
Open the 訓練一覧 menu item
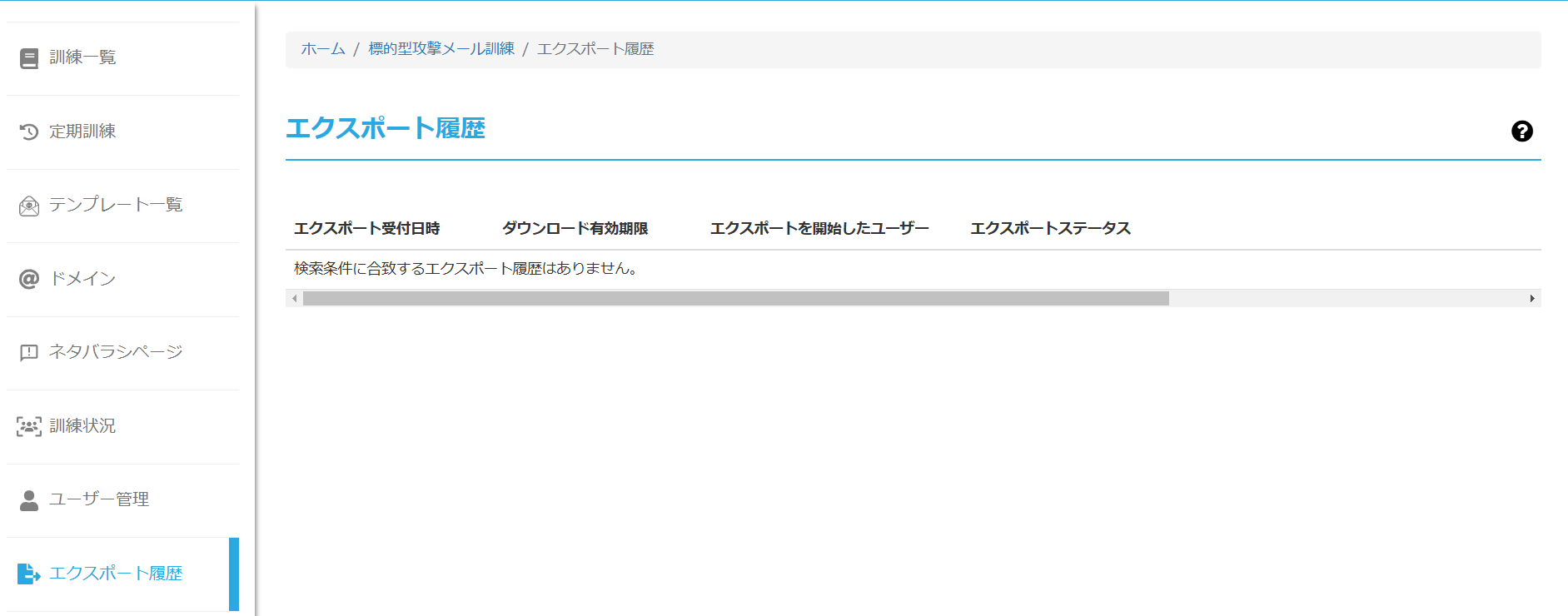[x=82, y=57]
